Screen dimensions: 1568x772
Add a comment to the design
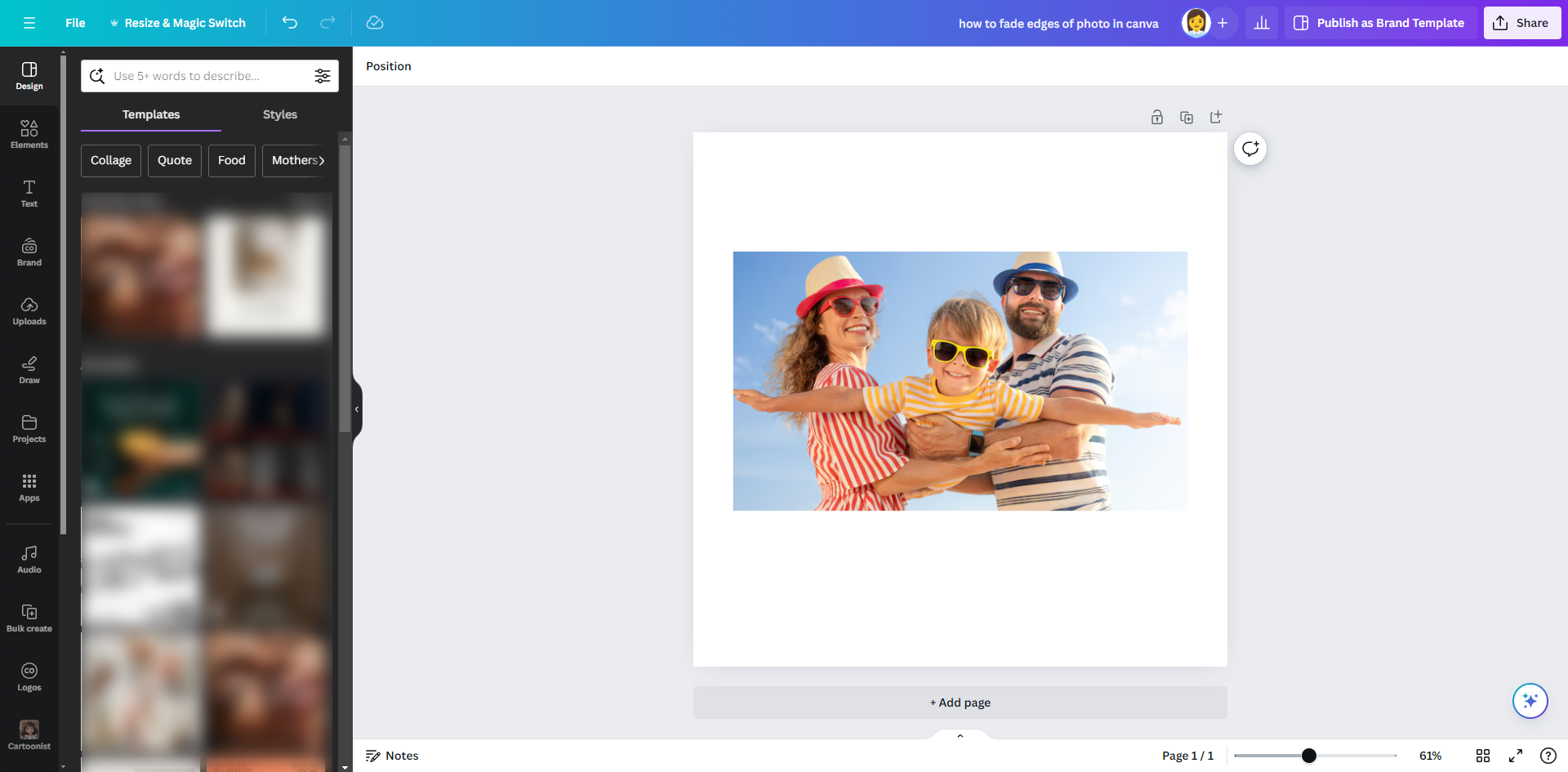tap(1250, 149)
